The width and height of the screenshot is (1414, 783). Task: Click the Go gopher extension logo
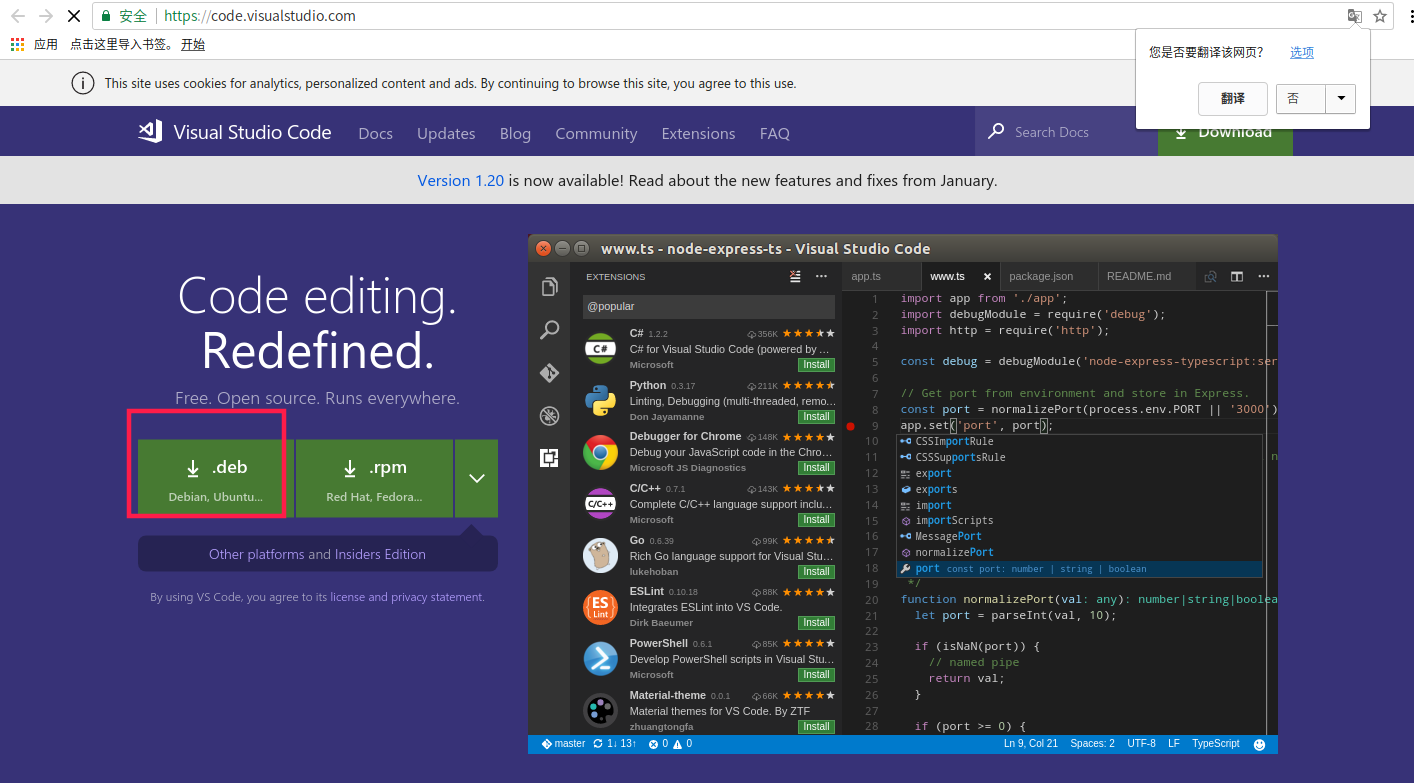[600, 555]
